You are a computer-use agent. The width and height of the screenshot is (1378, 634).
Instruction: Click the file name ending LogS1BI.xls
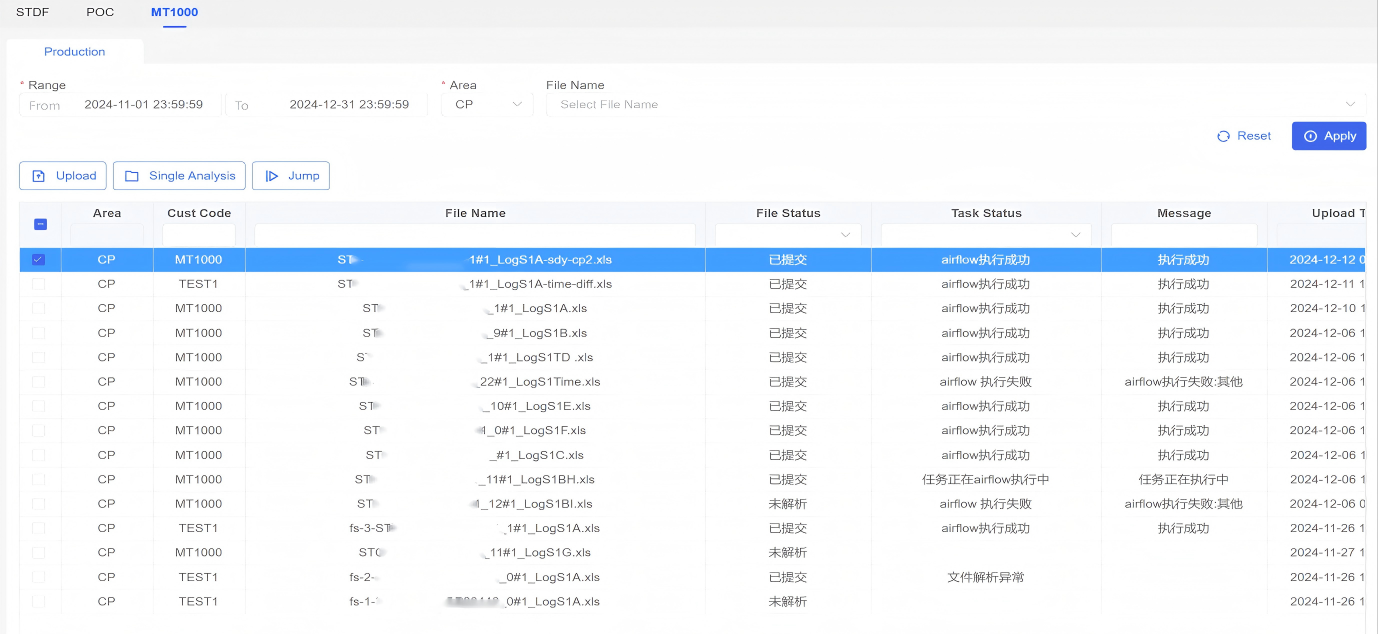(x=475, y=504)
